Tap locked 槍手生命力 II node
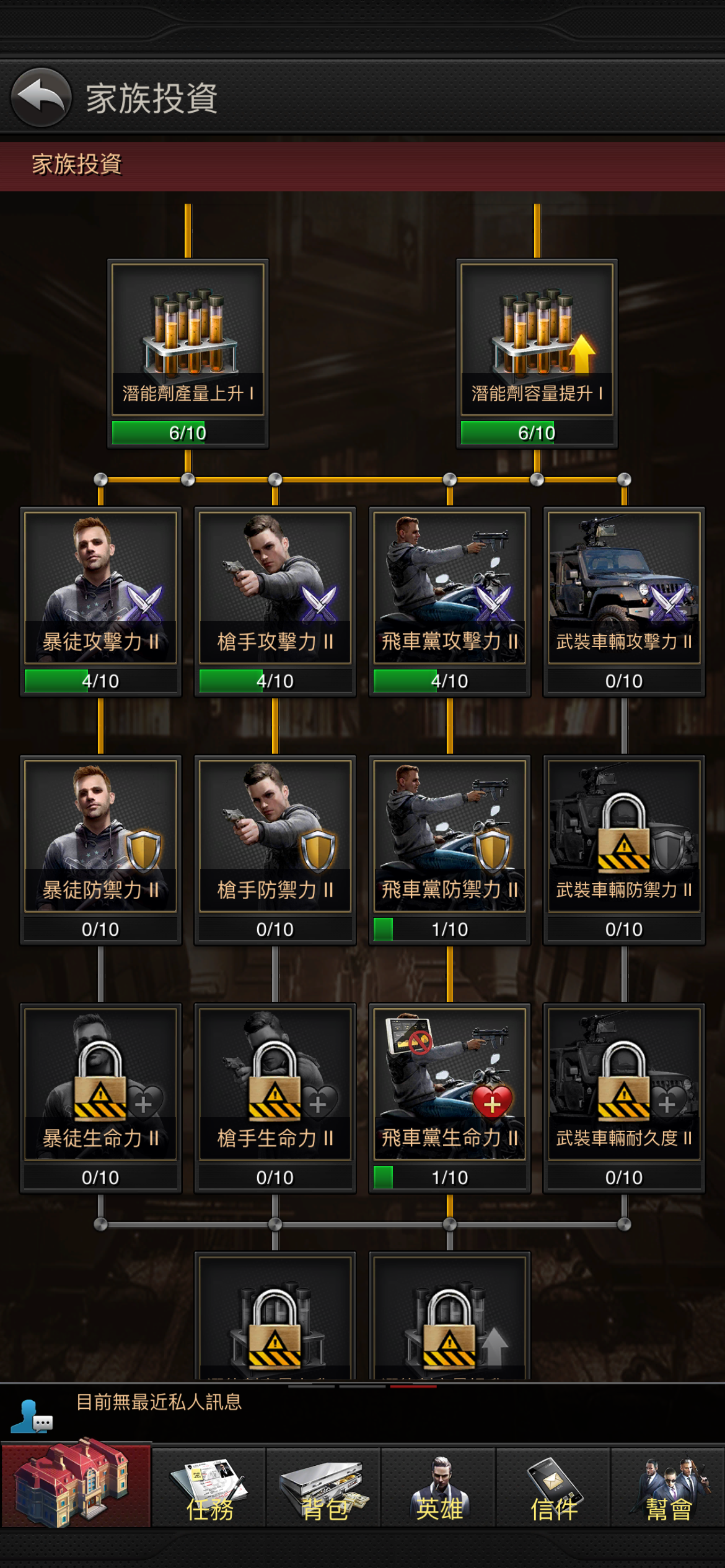The image size is (725, 1568). [275, 1084]
